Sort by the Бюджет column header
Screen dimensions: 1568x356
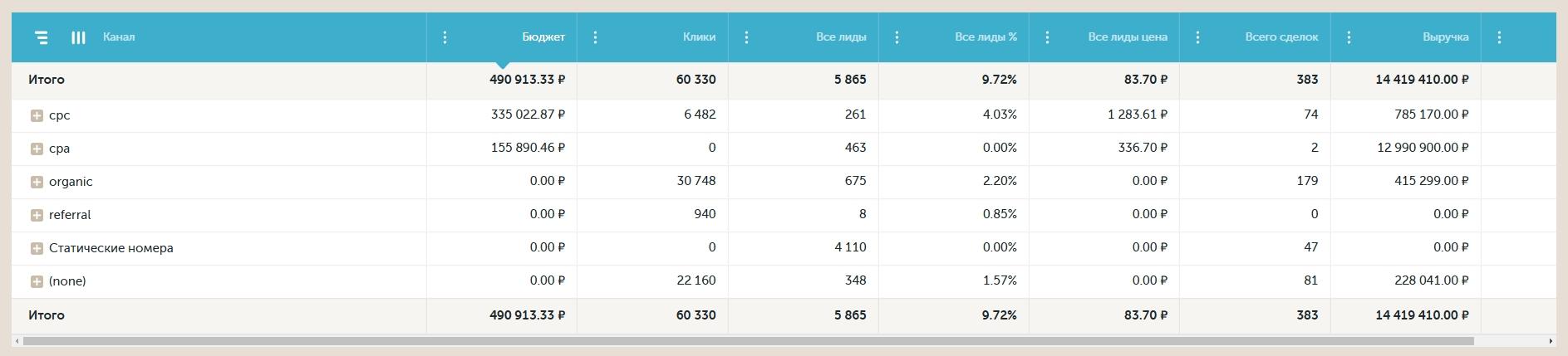(x=543, y=37)
